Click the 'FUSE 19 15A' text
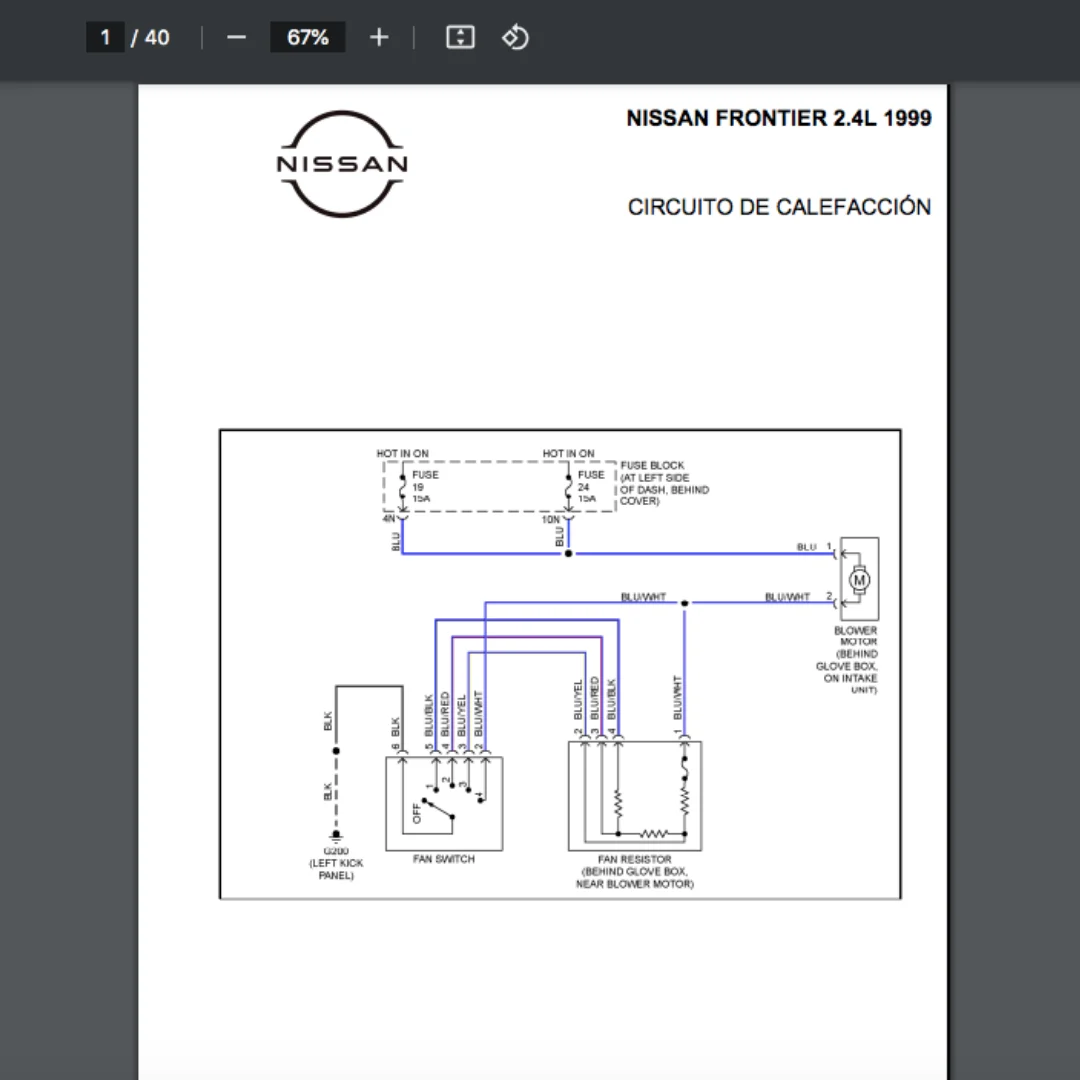The width and height of the screenshot is (1080, 1080). click(424, 486)
